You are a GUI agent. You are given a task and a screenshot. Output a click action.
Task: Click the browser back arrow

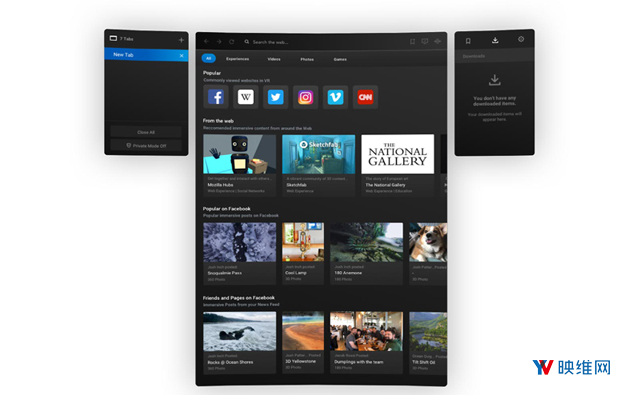click(206, 42)
